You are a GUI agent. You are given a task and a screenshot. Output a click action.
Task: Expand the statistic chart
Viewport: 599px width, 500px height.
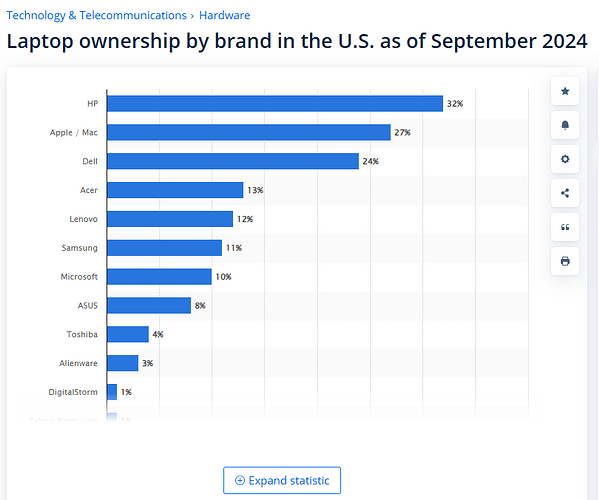point(282,480)
